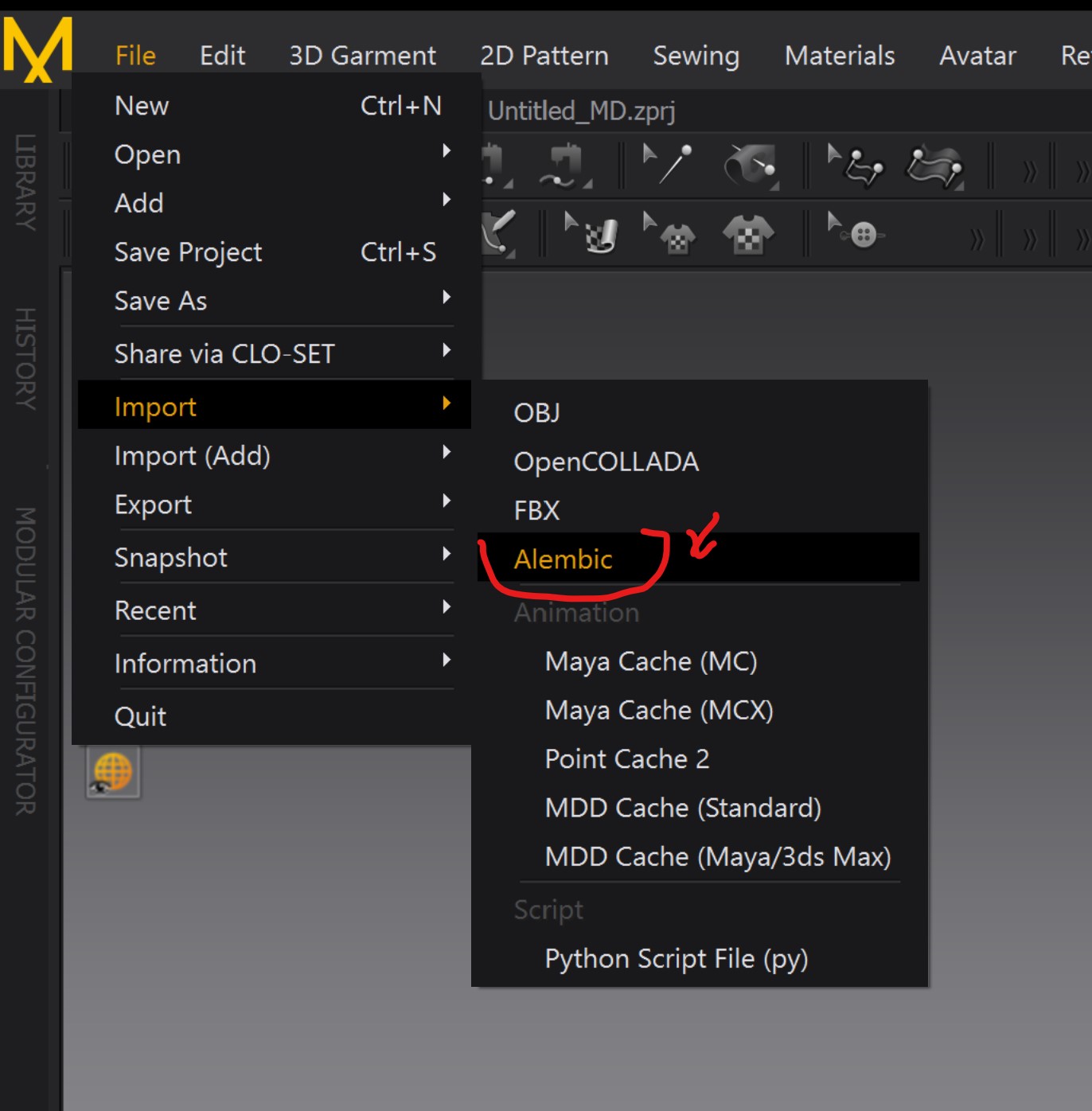The width and height of the screenshot is (1092, 1111).
Task: Open the LIBRARY side panel tab
Action: pos(25,182)
